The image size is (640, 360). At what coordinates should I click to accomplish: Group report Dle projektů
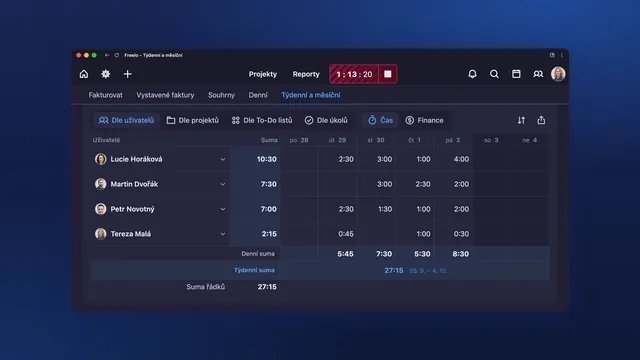[x=193, y=120]
